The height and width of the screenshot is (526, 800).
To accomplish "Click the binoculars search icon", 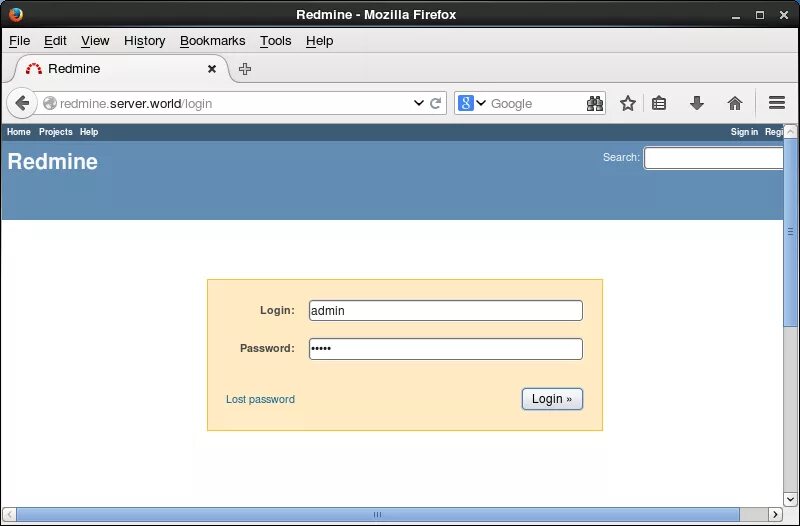I will click(x=595, y=104).
